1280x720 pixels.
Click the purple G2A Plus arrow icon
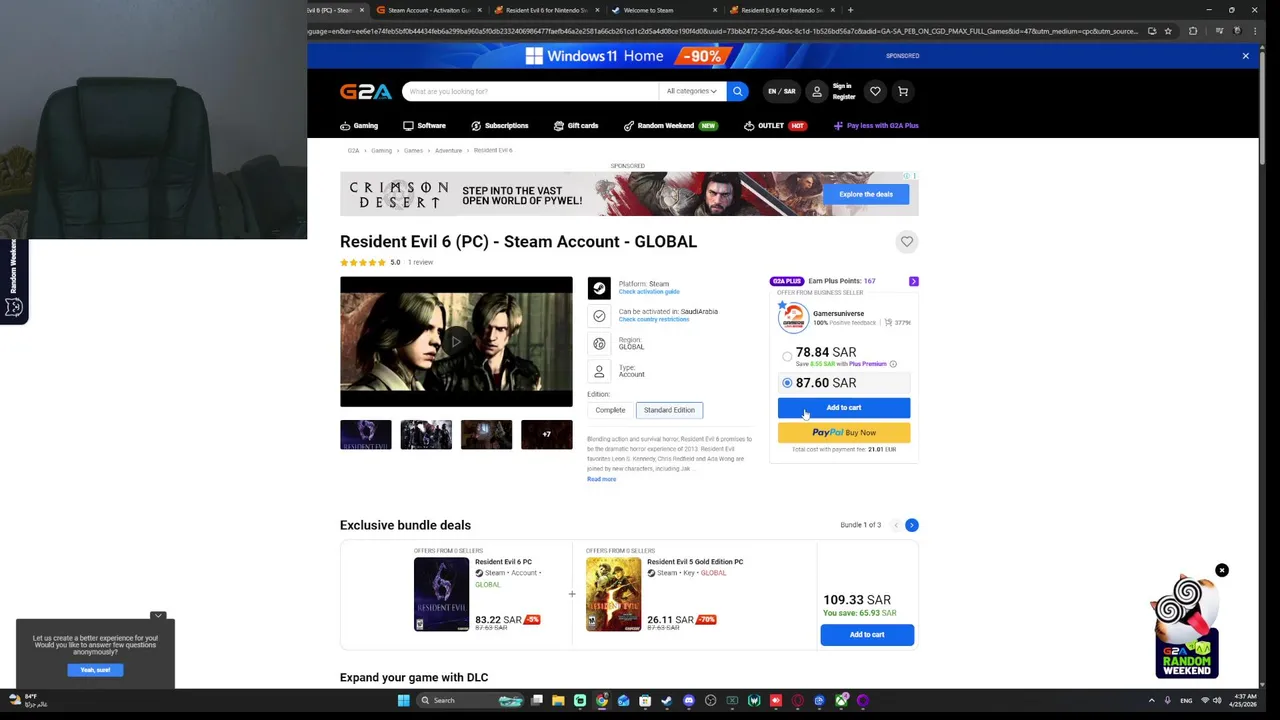(x=913, y=281)
